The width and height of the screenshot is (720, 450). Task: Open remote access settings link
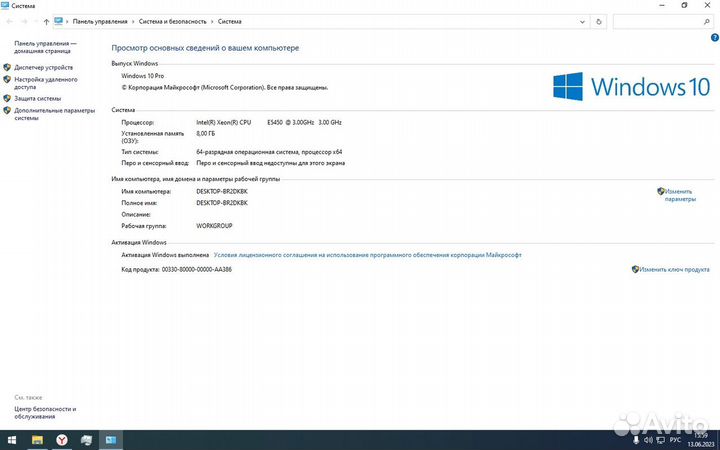46,83
